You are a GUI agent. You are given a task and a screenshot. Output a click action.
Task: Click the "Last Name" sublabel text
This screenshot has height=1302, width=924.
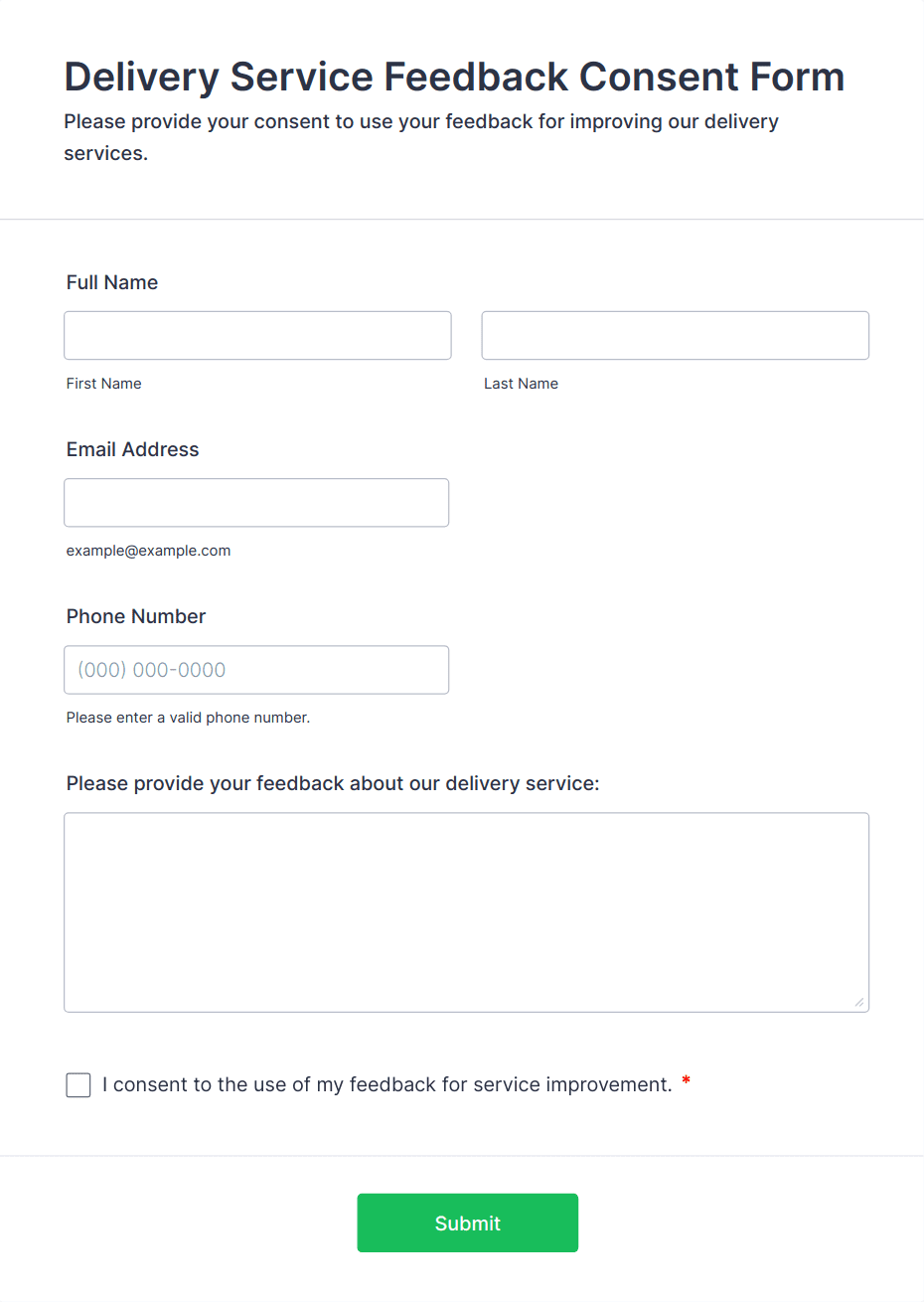(521, 384)
